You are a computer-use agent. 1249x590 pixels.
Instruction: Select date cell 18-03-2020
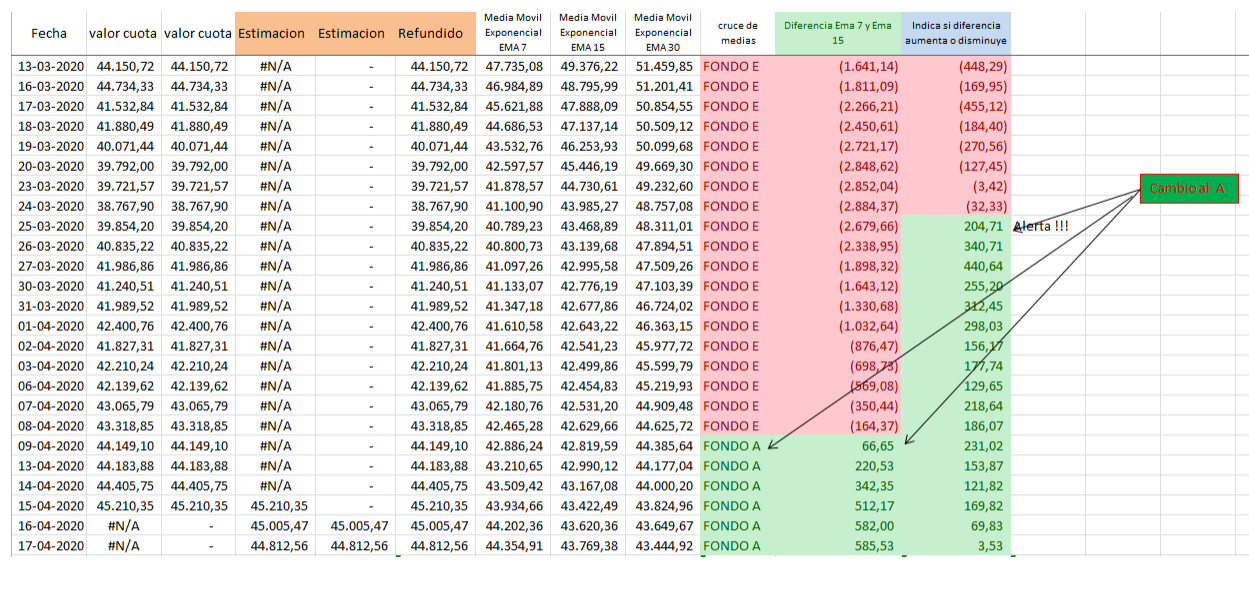(x=51, y=126)
